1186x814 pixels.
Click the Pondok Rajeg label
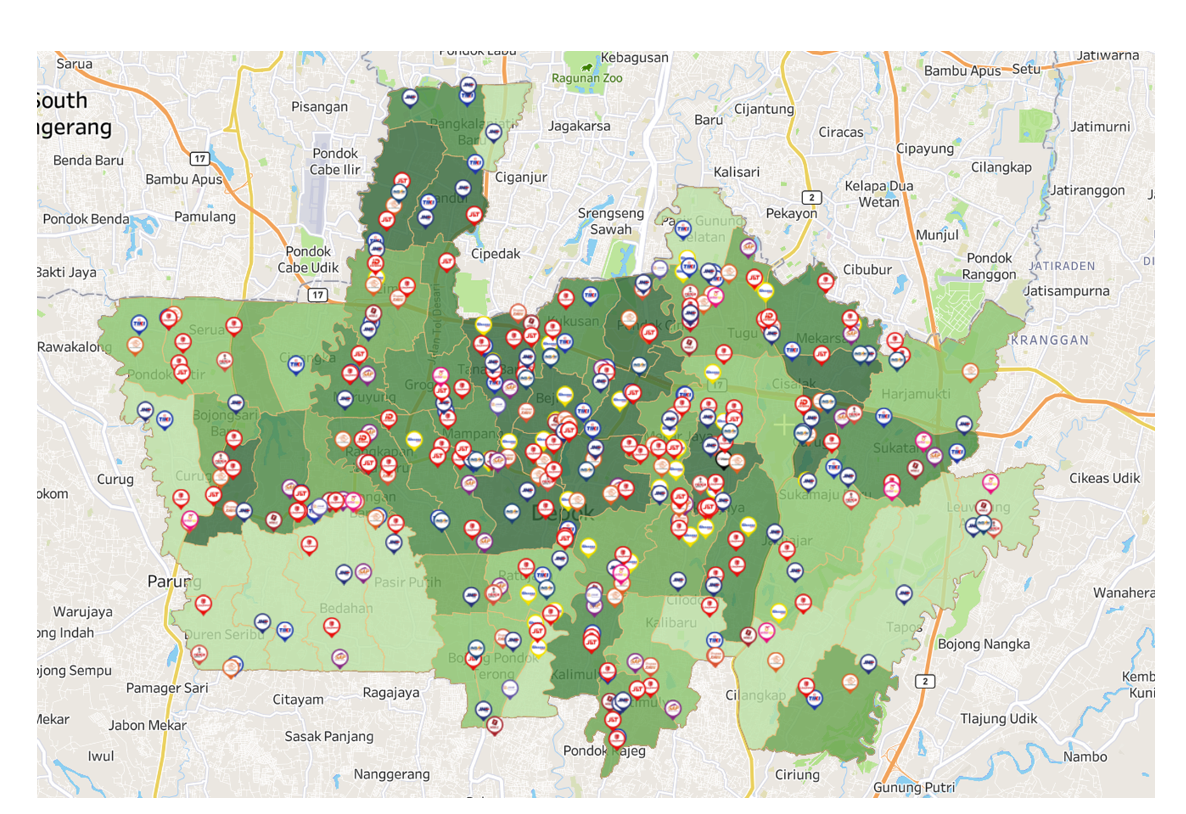pos(604,750)
